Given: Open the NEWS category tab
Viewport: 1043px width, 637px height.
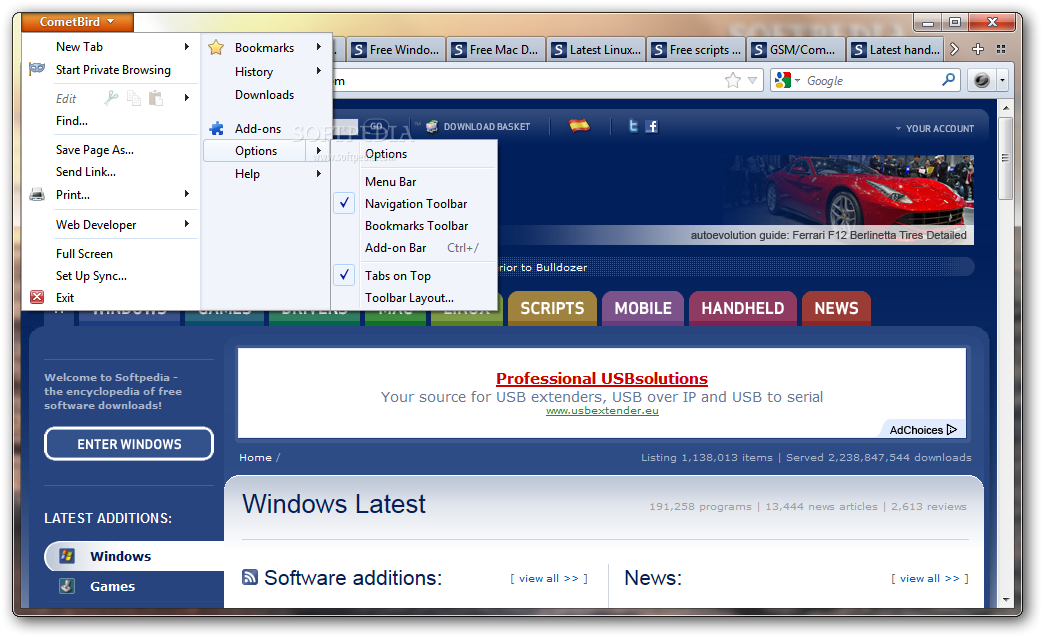Looking at the screenshot, I should [x=836, y=308].
